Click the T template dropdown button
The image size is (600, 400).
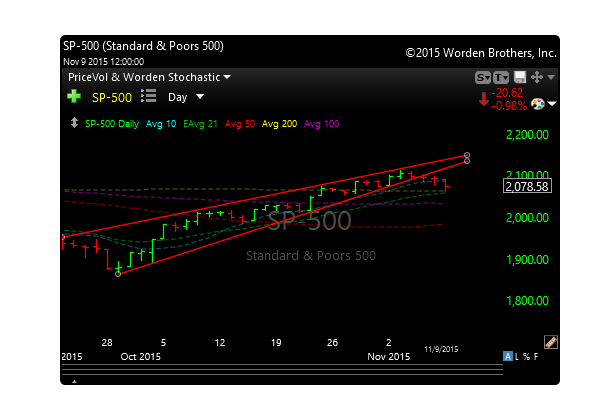click(x=501, y=78)
